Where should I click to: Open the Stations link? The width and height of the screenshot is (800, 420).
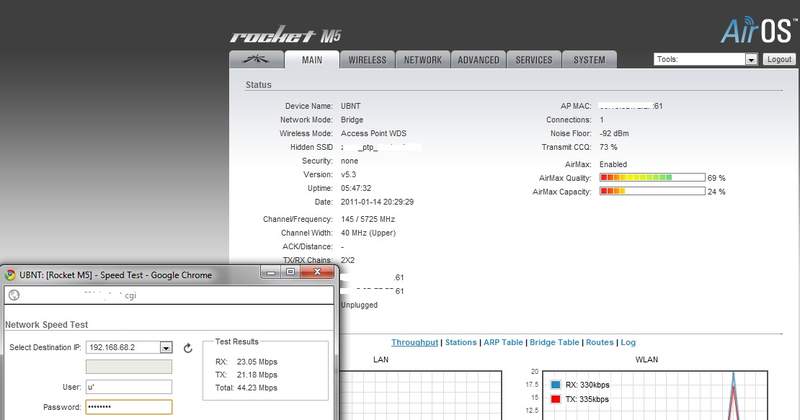click(461, 342)
